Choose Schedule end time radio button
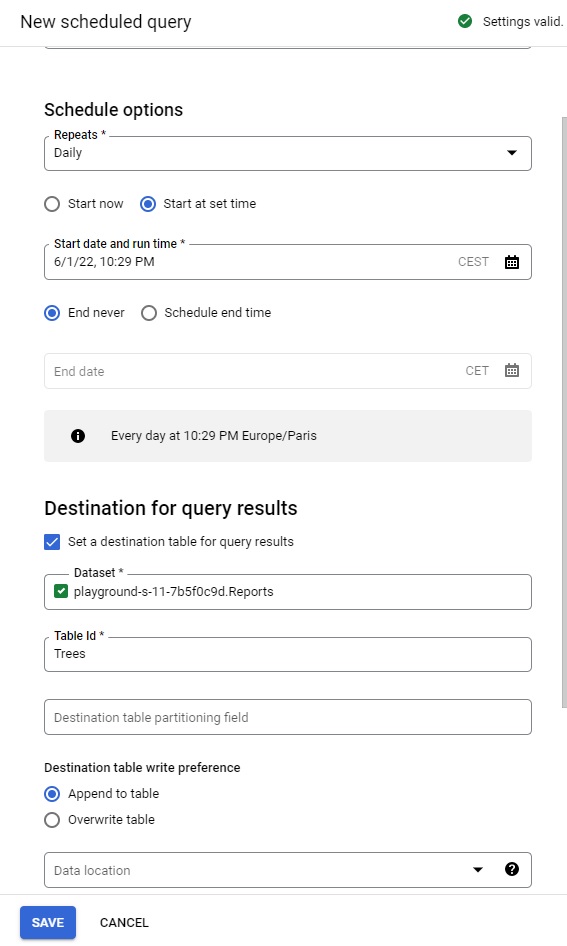The height and width of the screenshot is (946, 567). (x=148, y=313)
